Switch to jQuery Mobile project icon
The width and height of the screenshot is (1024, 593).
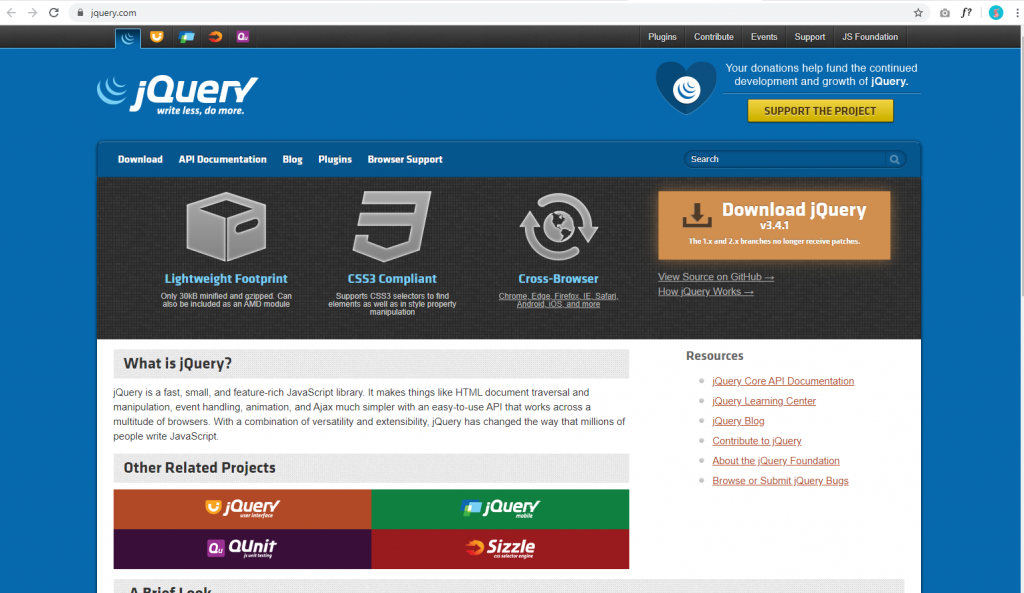coord(187,37)
